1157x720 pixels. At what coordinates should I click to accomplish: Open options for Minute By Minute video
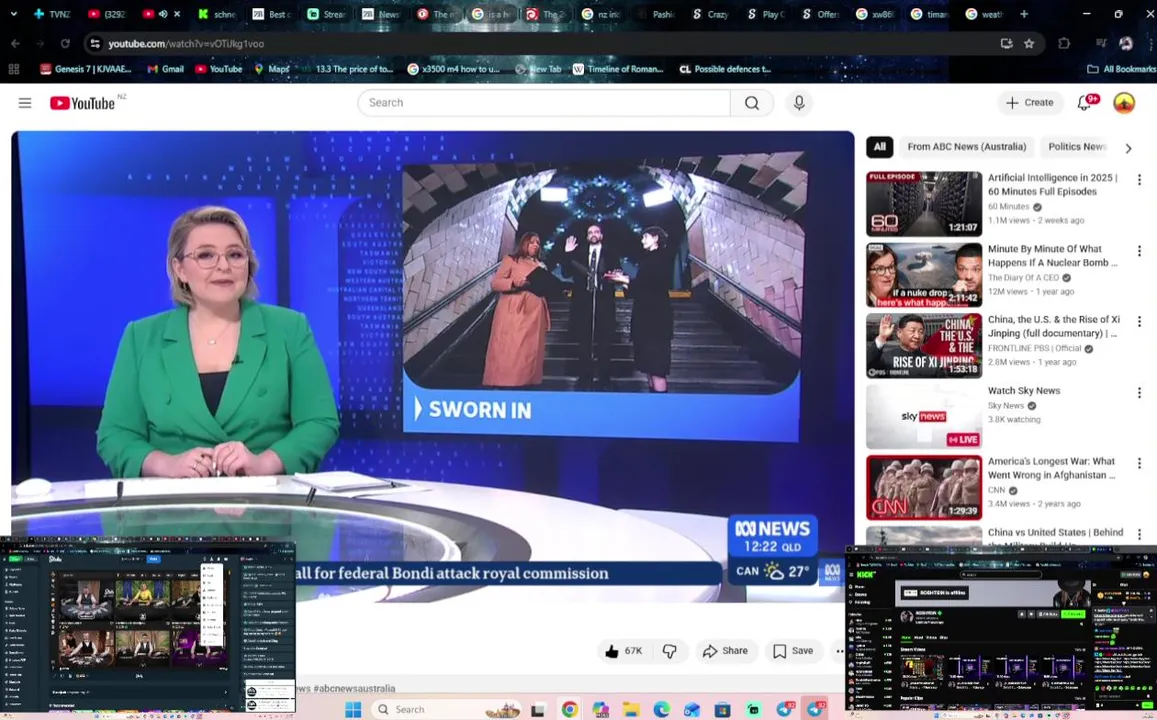1139,251
